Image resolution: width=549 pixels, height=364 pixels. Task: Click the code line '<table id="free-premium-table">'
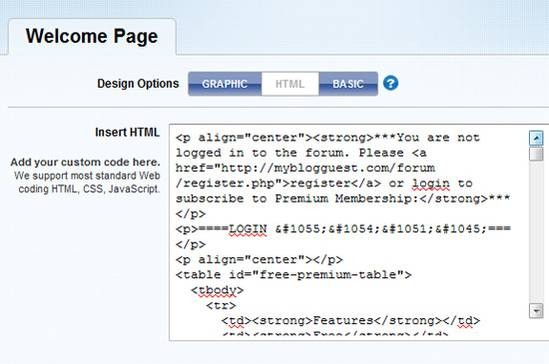[293, 275]
